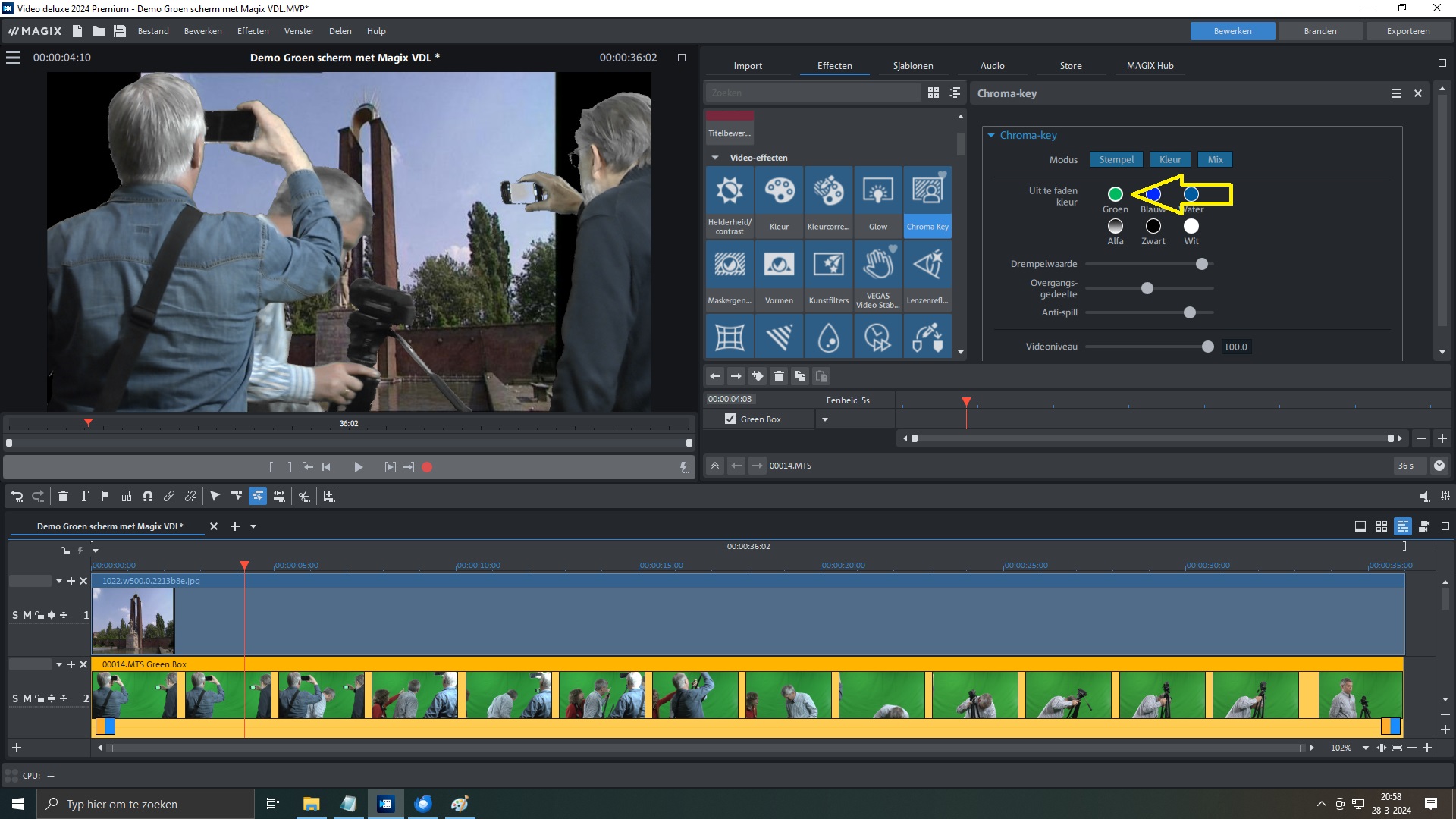This screenshot has height=819, width=1456.
Task: Click the group link chain icon
Action: 169,496
